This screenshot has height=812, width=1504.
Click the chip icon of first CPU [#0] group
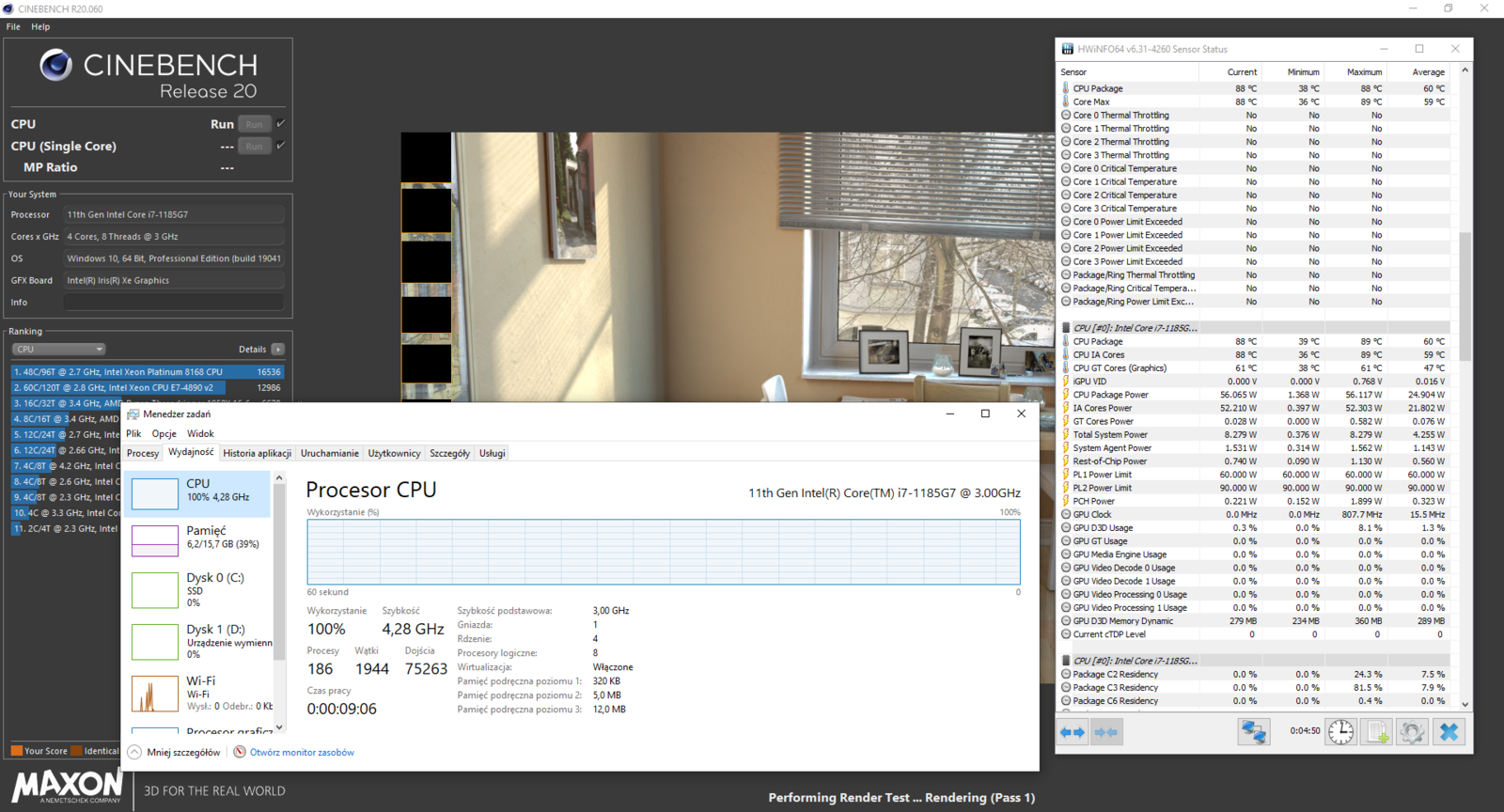tap(1066, 328)
